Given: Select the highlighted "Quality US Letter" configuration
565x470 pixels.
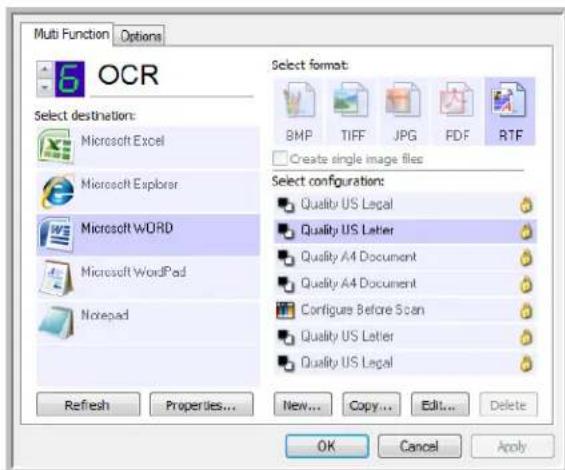Looking at the screenshot, I should pyautogui.click(x=405, y=231).
